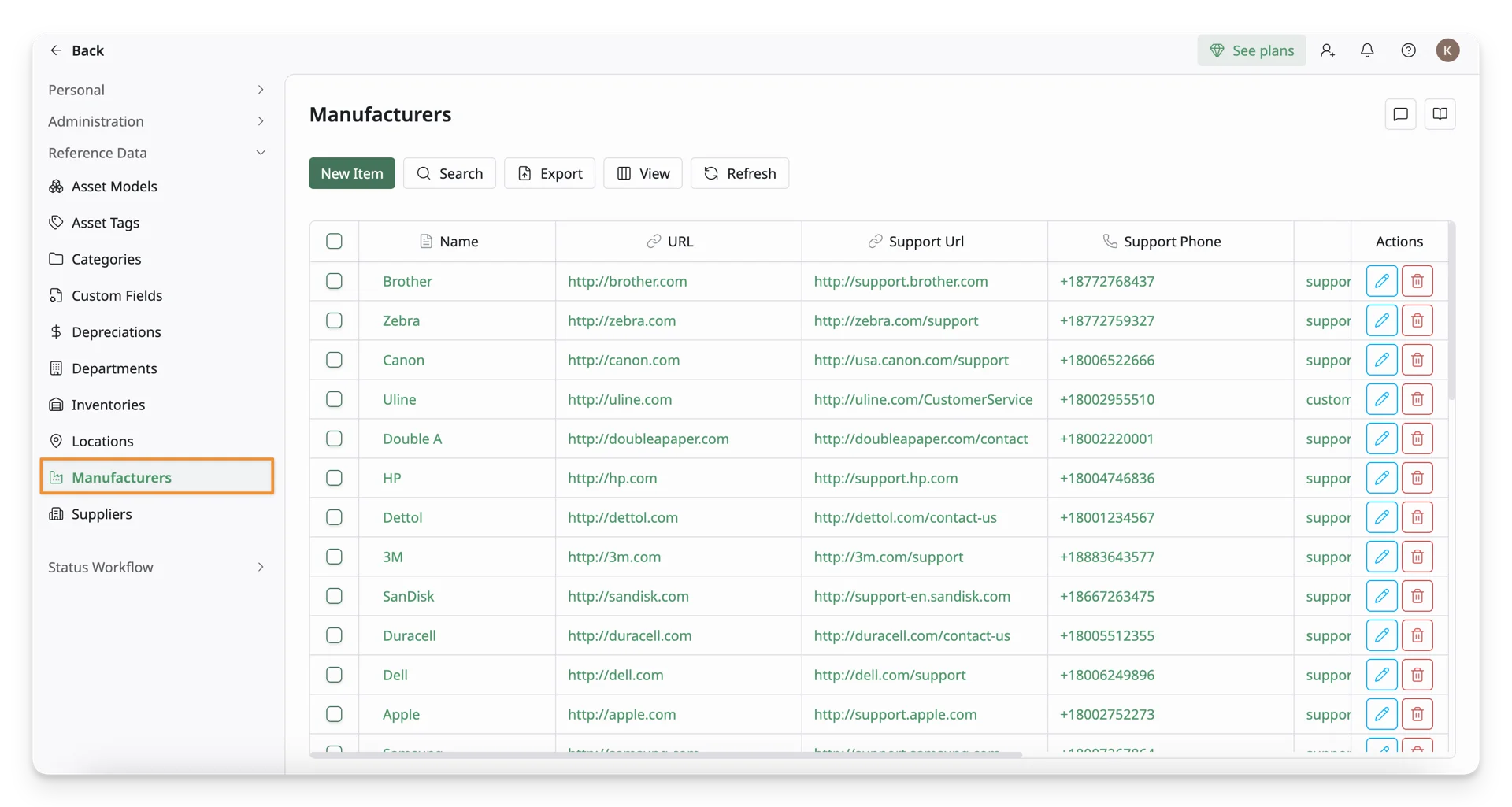1512x807 pixels.
Task: Toggle the select-all header checkbox
Action: tap(334, 241)
